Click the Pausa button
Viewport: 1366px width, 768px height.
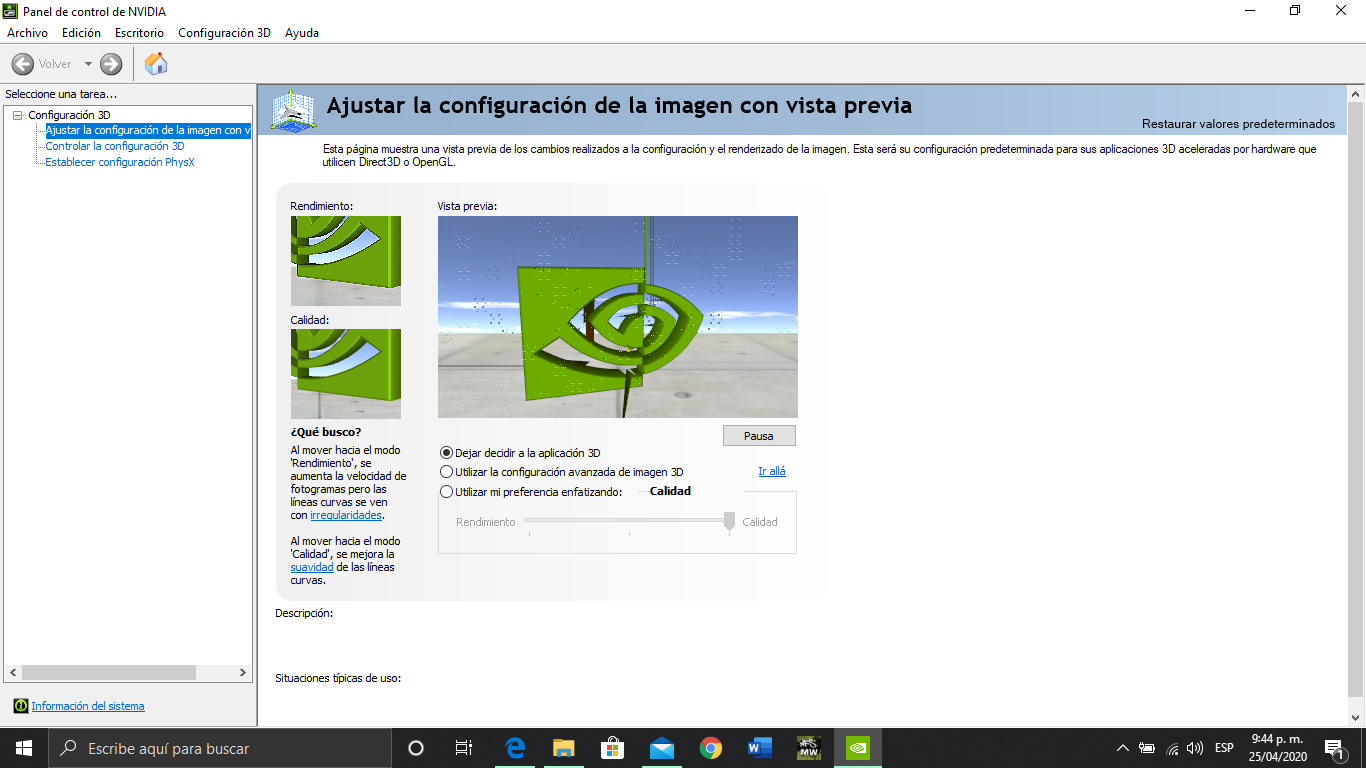point(759,436)
